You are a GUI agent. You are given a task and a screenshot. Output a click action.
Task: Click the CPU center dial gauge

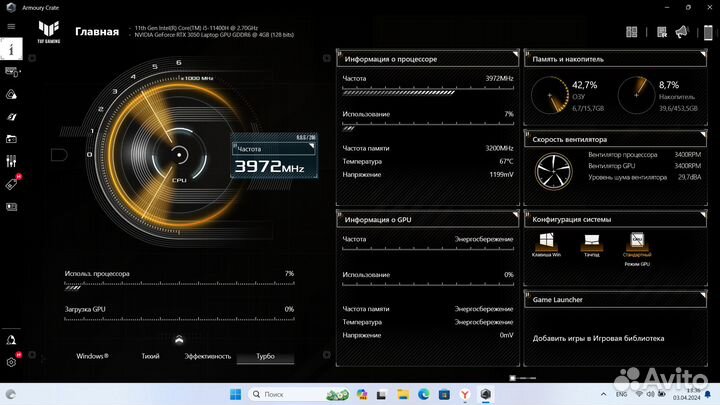(x=179, y=155)
